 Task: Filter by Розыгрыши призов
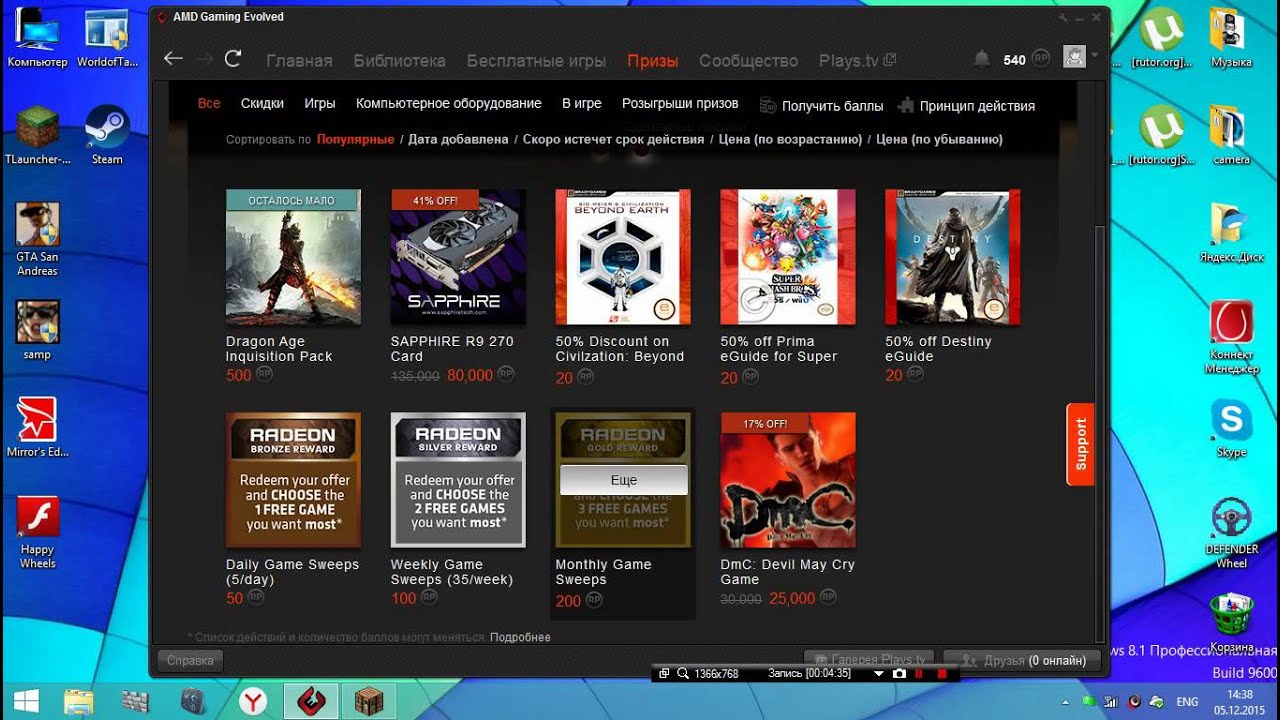click(x=680, y=104)
